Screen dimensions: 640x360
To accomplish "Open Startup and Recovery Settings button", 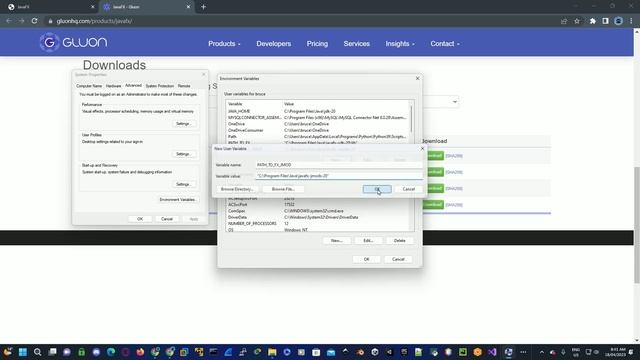I will pos(183,184).
